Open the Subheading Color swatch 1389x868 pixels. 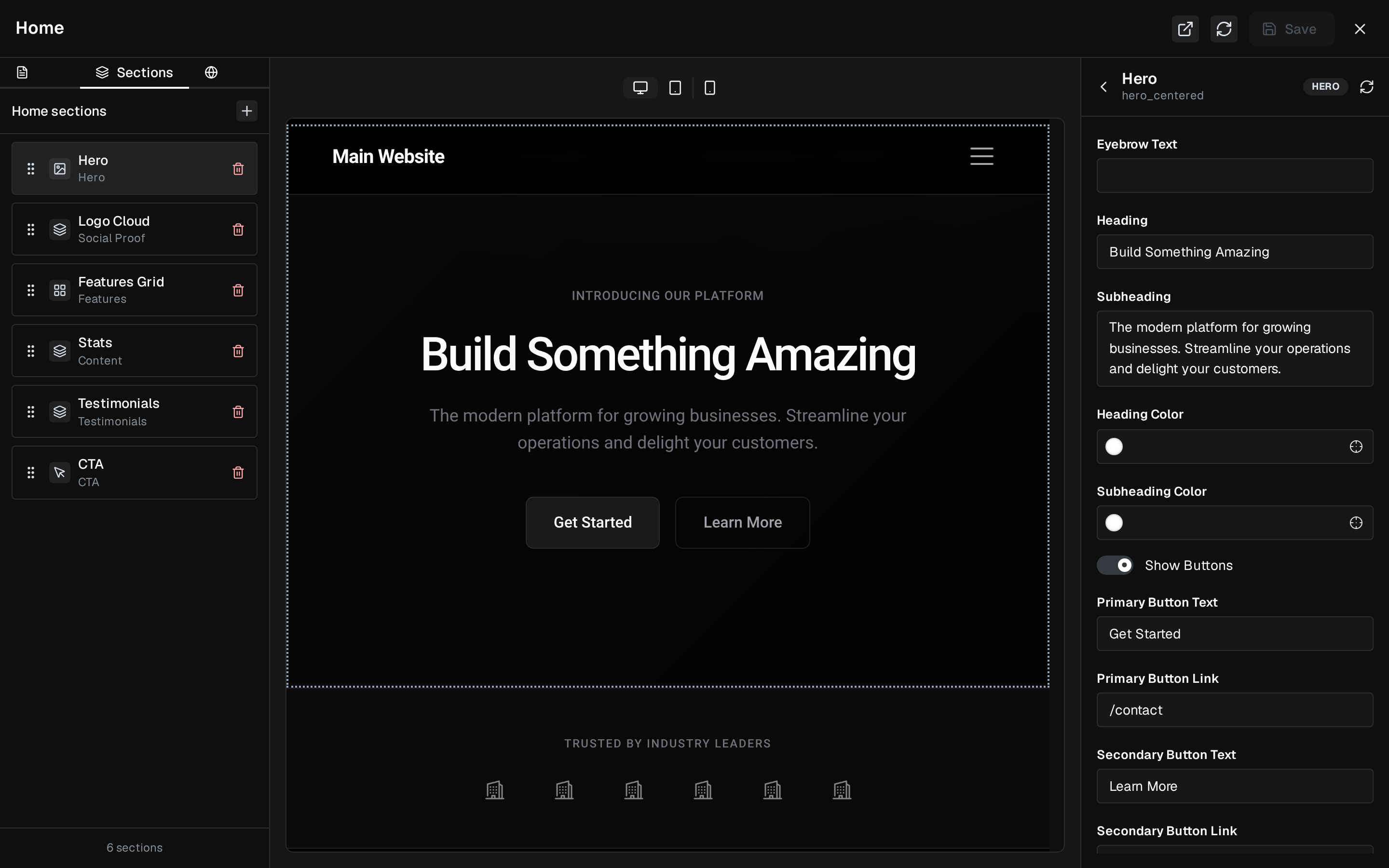pos(1114,522)
